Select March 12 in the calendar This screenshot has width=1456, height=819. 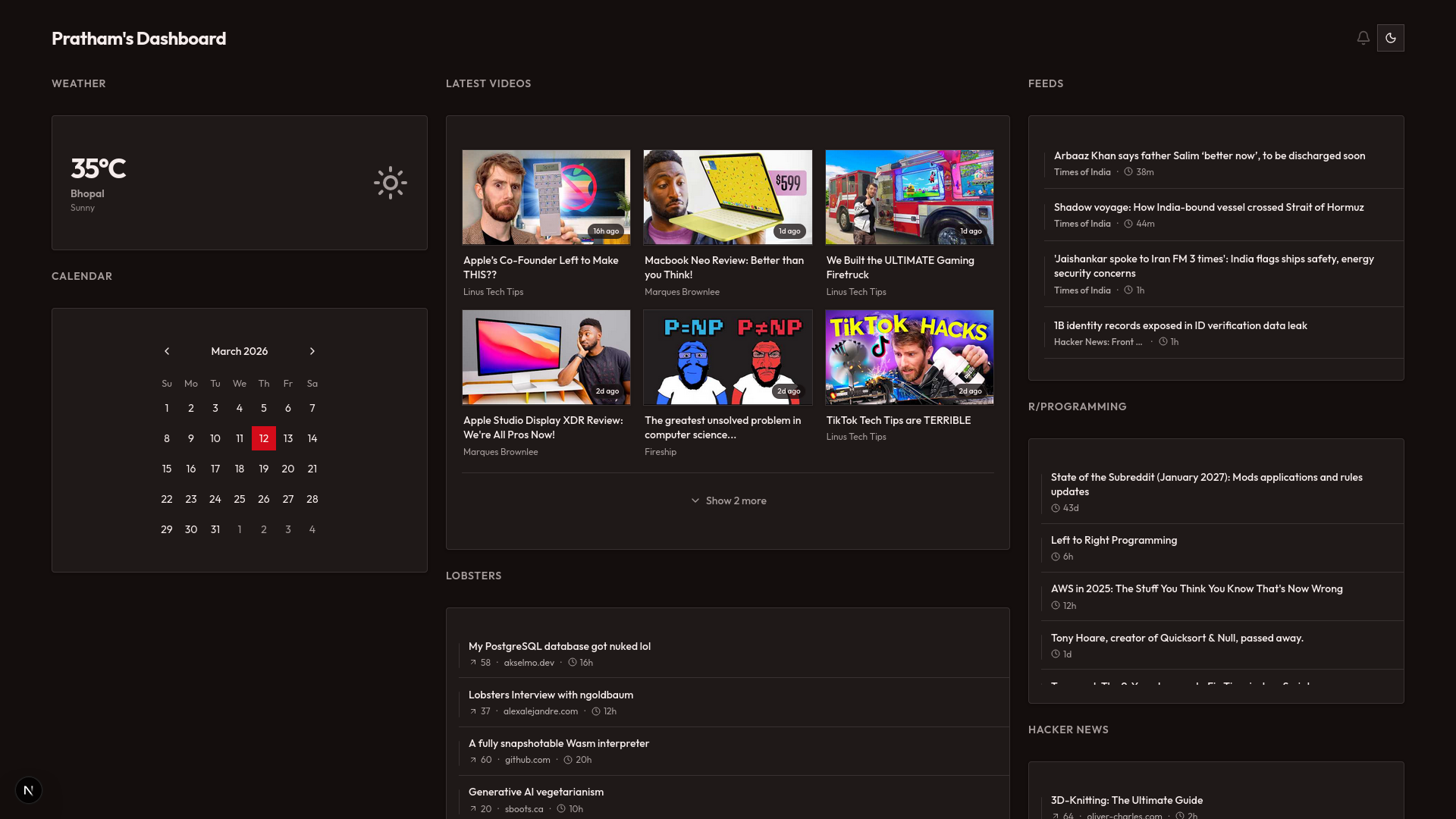tap(264, 438)
